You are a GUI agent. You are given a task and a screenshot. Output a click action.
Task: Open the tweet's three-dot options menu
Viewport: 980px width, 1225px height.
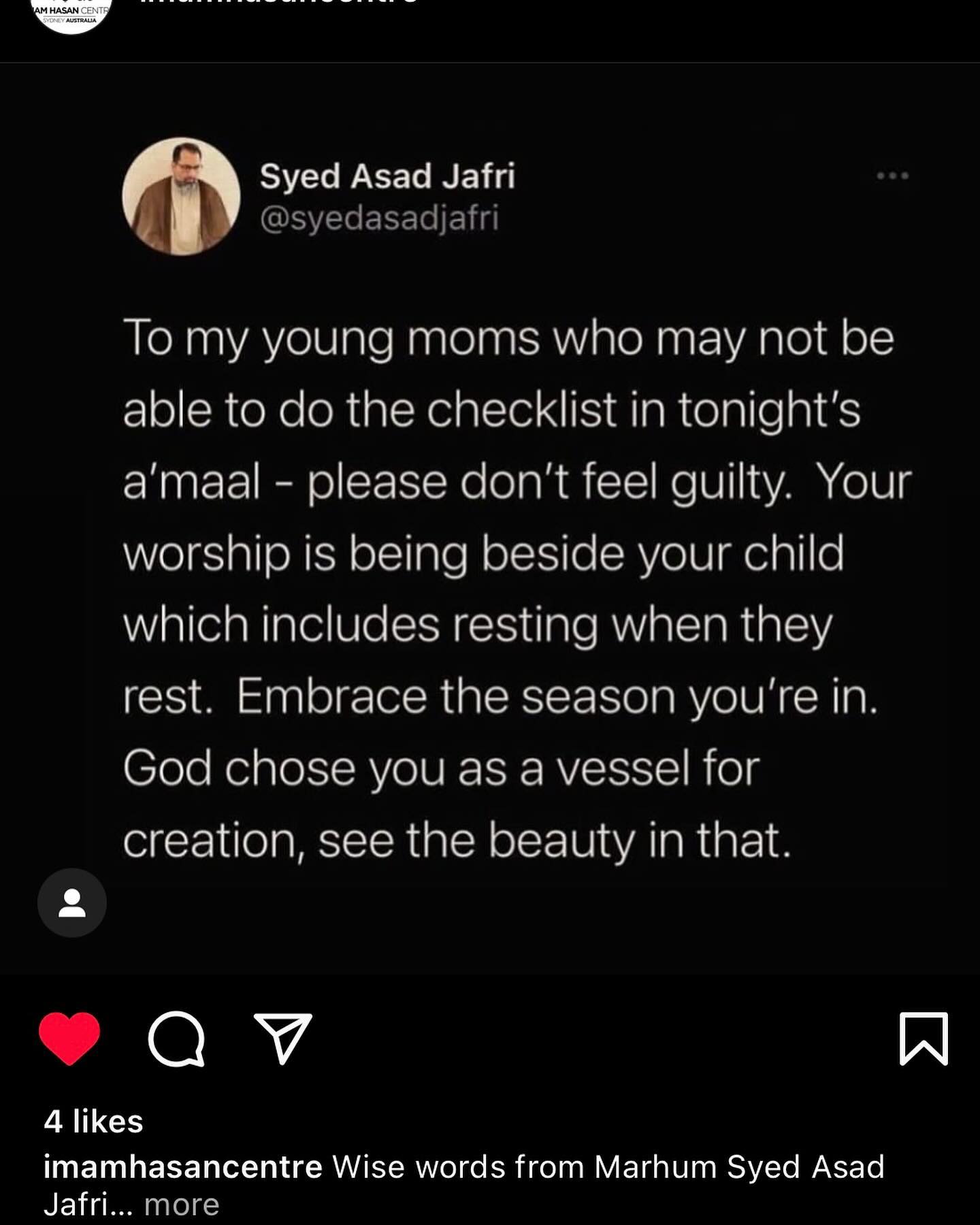tap(892, 176)
